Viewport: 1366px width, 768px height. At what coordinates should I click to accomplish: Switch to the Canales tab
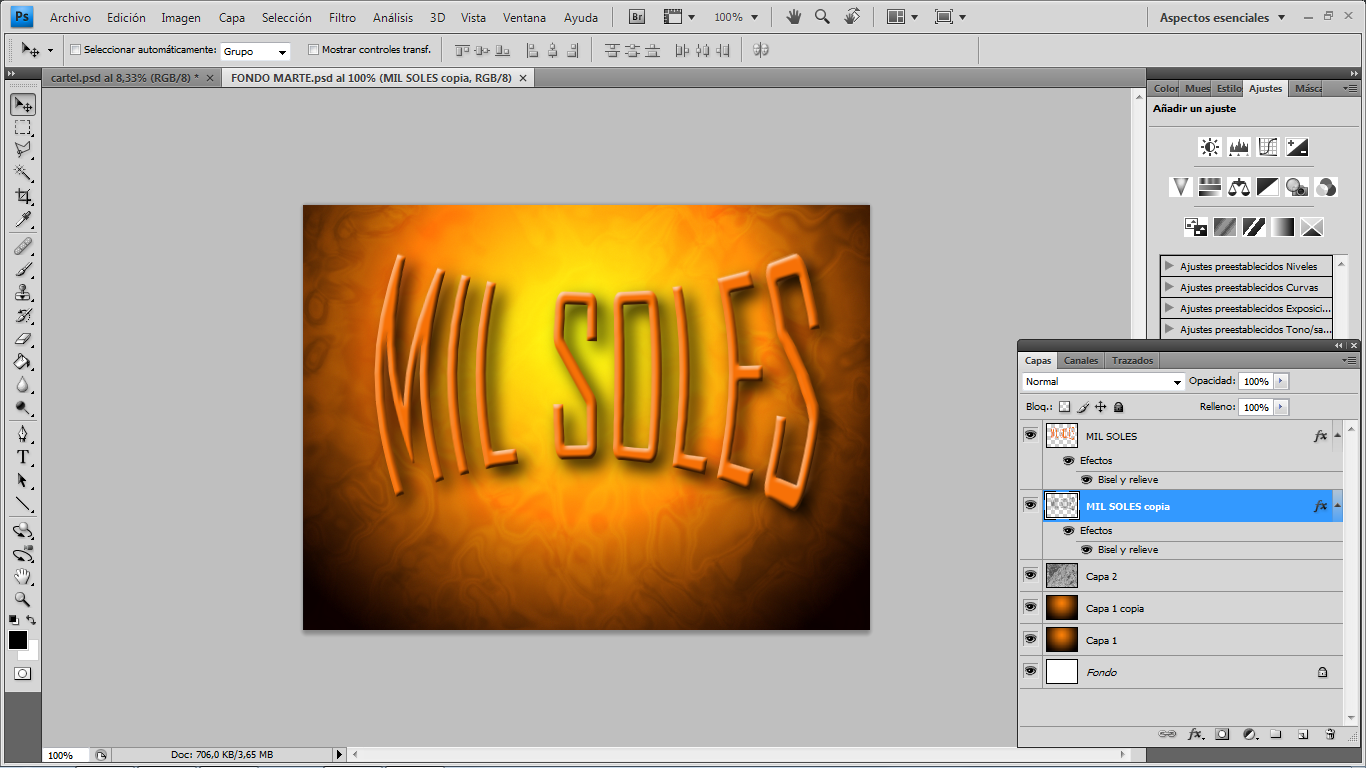click(1080, 360)
